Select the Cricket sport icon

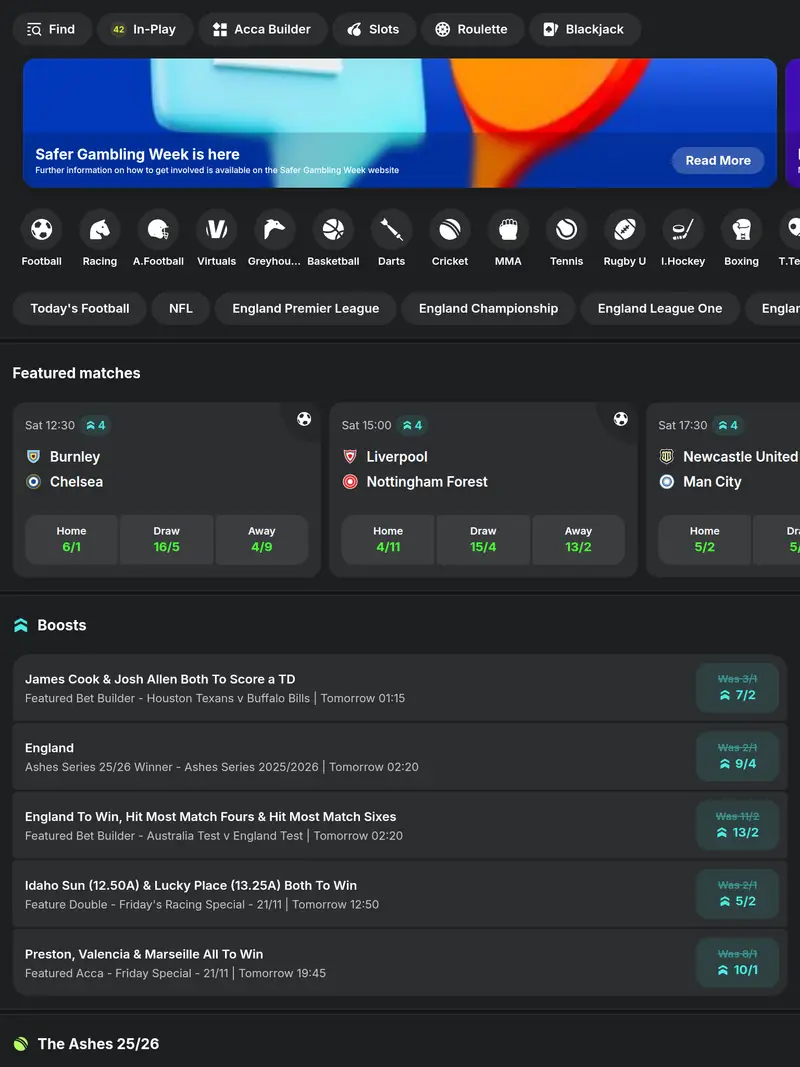[449, 230]
